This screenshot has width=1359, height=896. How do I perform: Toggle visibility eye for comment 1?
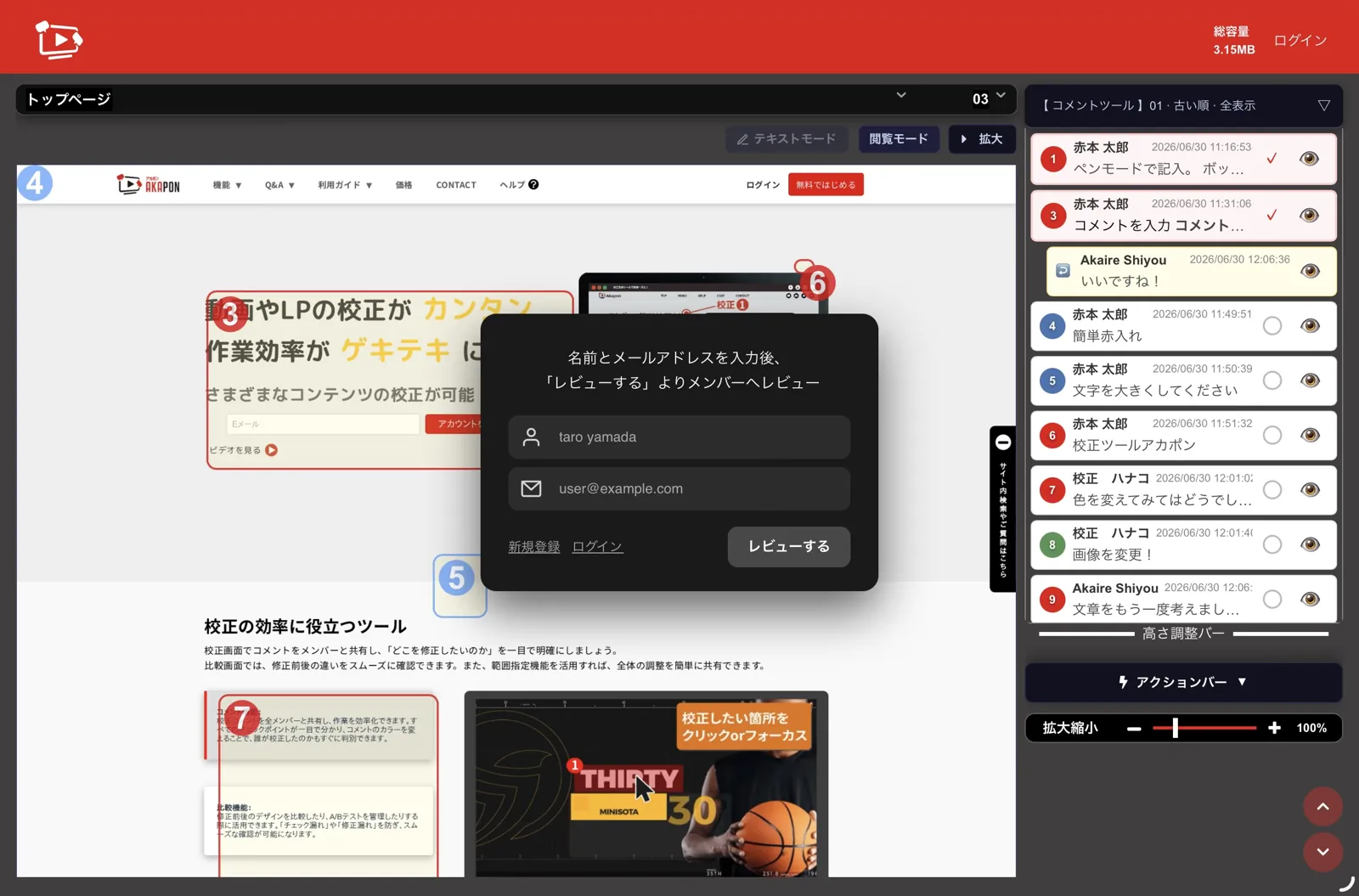(x=1309, y=159)
